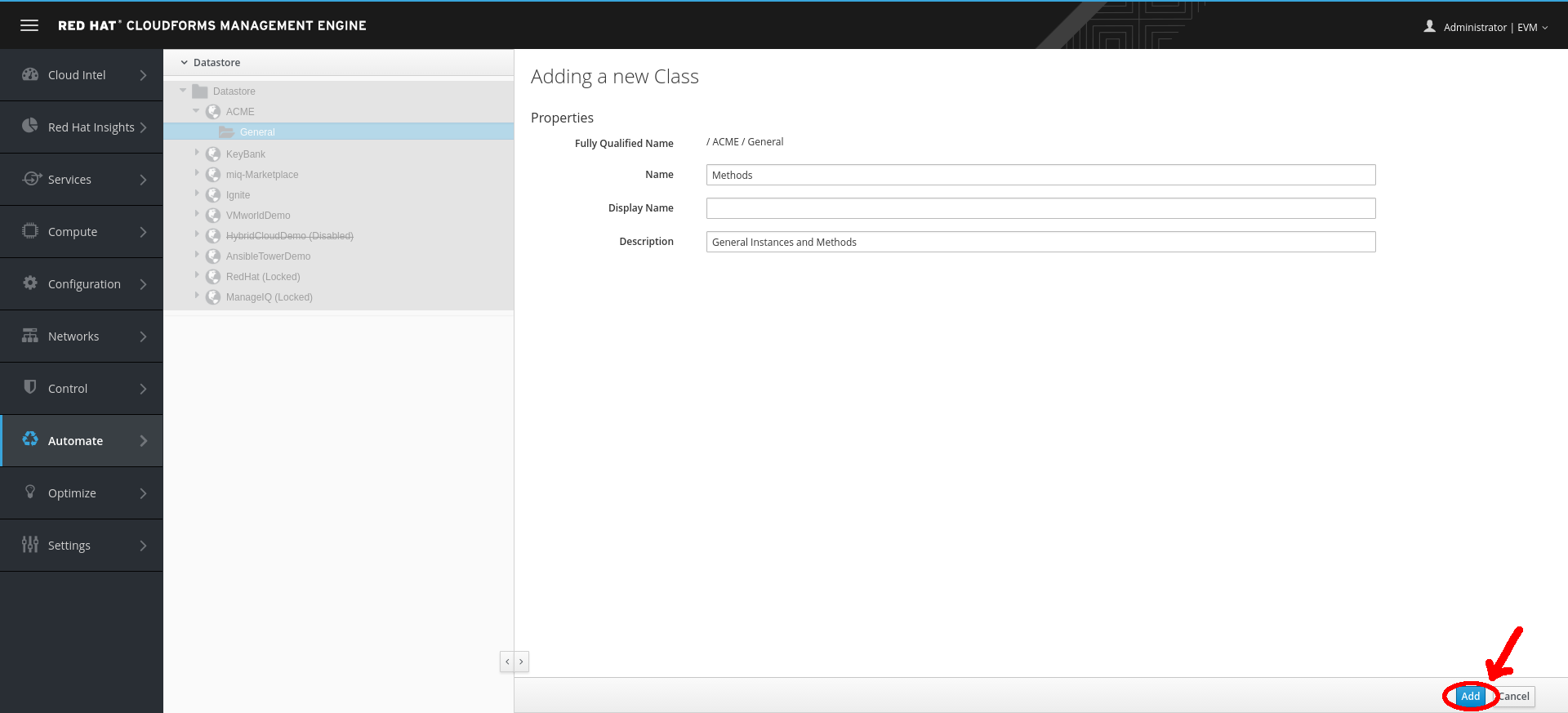Expand the ManageIQ (Locked) tree node
The height and width of the screenshot is (713, 1568).
coord(197,296)
